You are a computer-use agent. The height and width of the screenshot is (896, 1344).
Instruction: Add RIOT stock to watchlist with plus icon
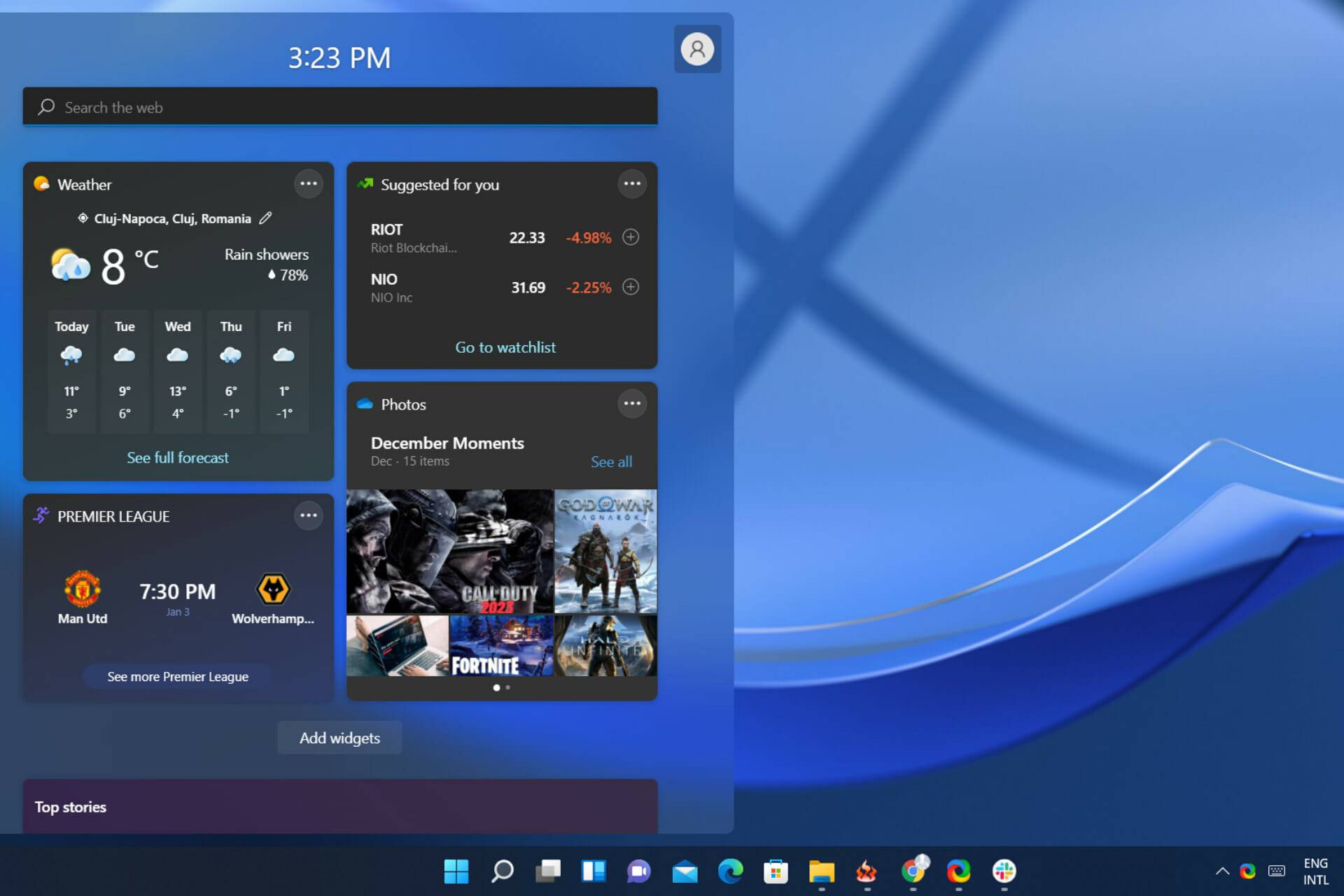coord(629,237)
